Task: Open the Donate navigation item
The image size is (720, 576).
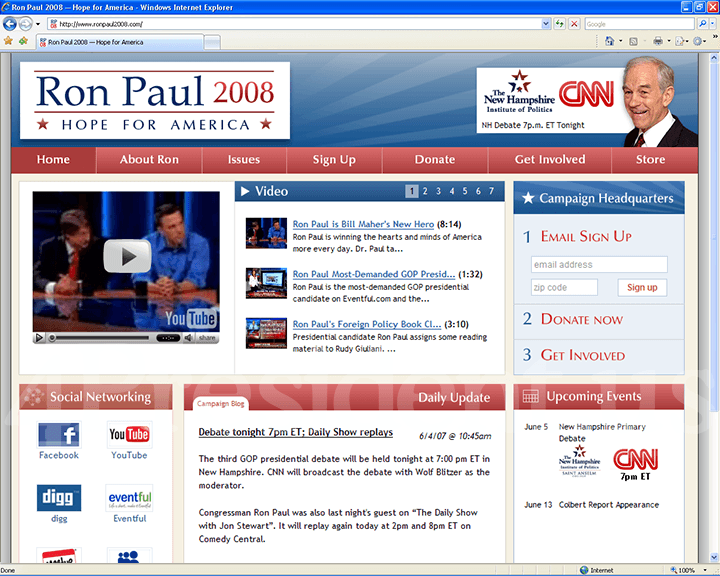Action: (435, 160)
